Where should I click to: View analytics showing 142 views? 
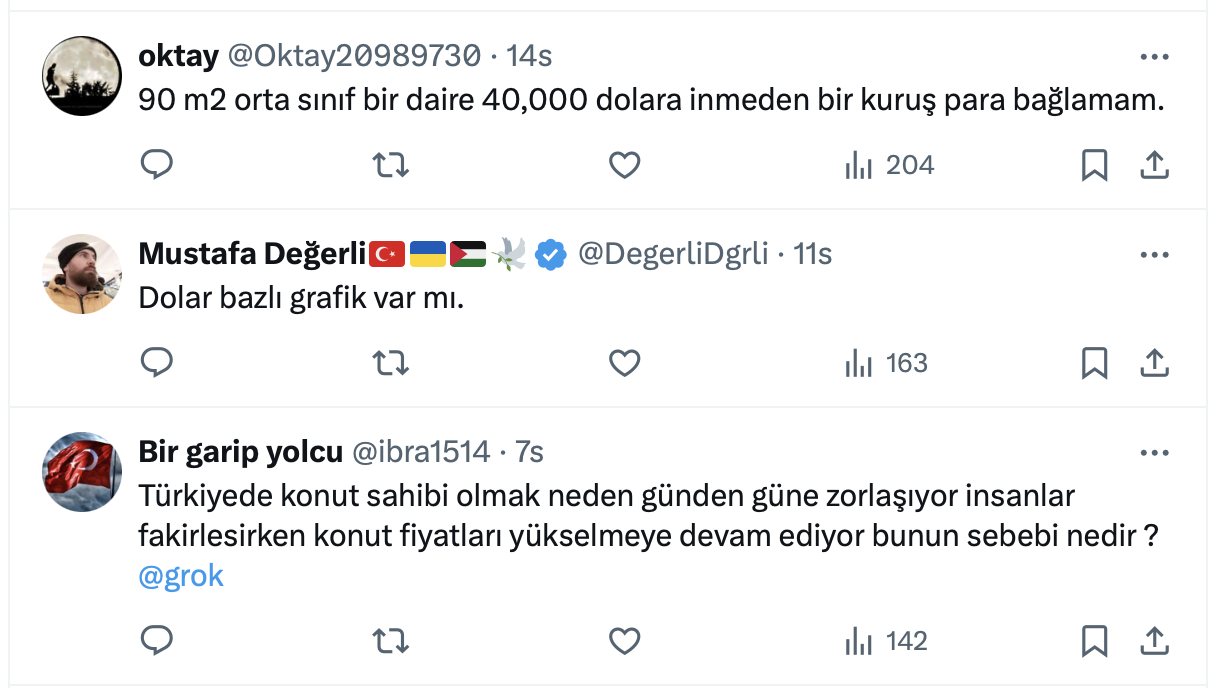point(886,640)
